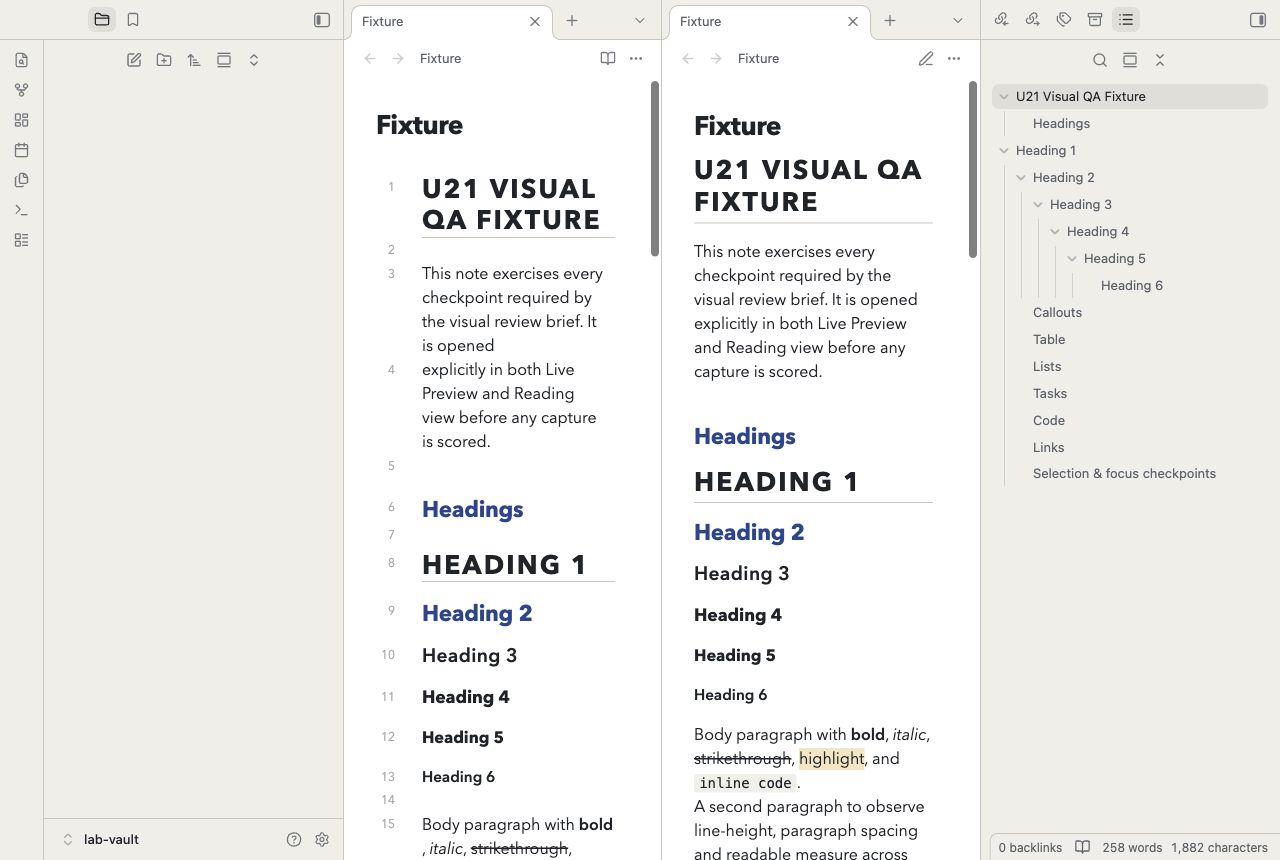Collapse the Heading 1 outline node
The height and width of the screenshot is (860, 1280).
coord(1004,151)
